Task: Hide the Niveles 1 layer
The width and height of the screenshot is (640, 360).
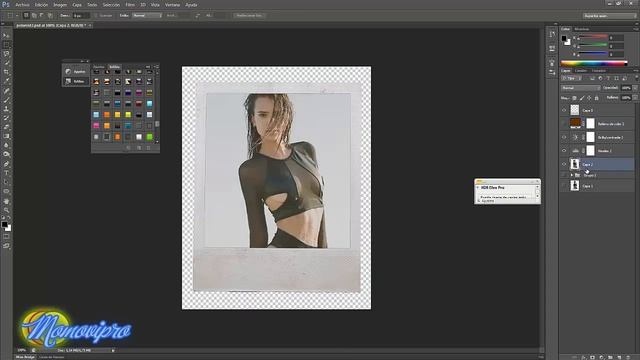Action: coord(564,151)
